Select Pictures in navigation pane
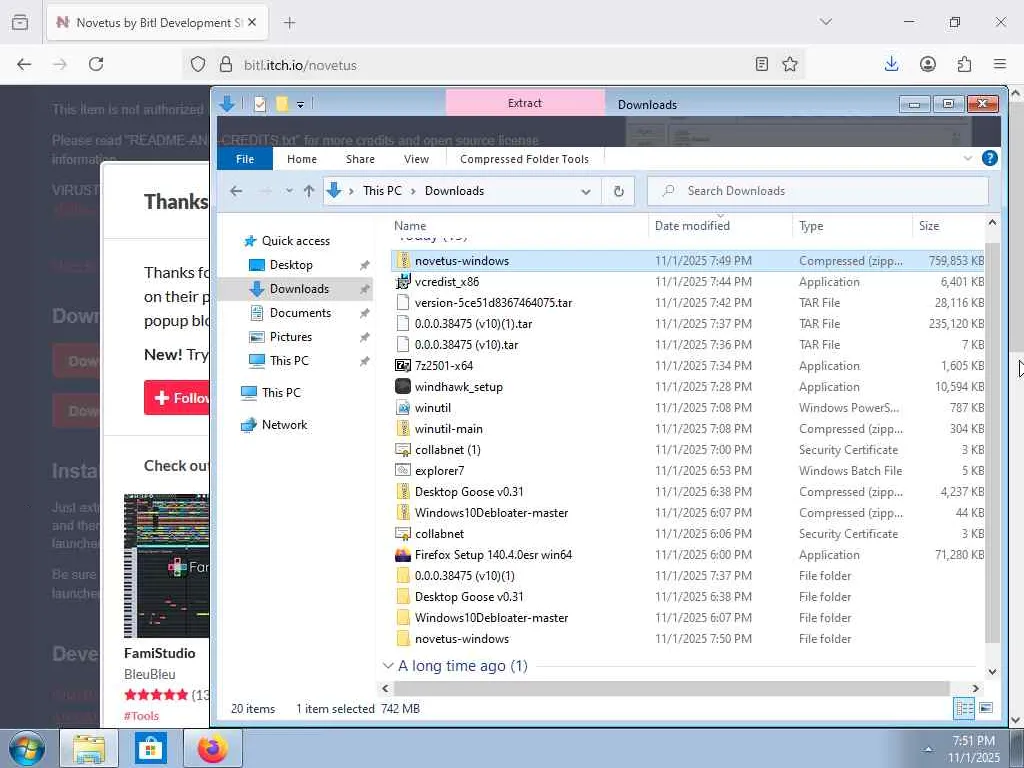The width and height of the screenshot is (1024, 768). [x=291, y=337]
